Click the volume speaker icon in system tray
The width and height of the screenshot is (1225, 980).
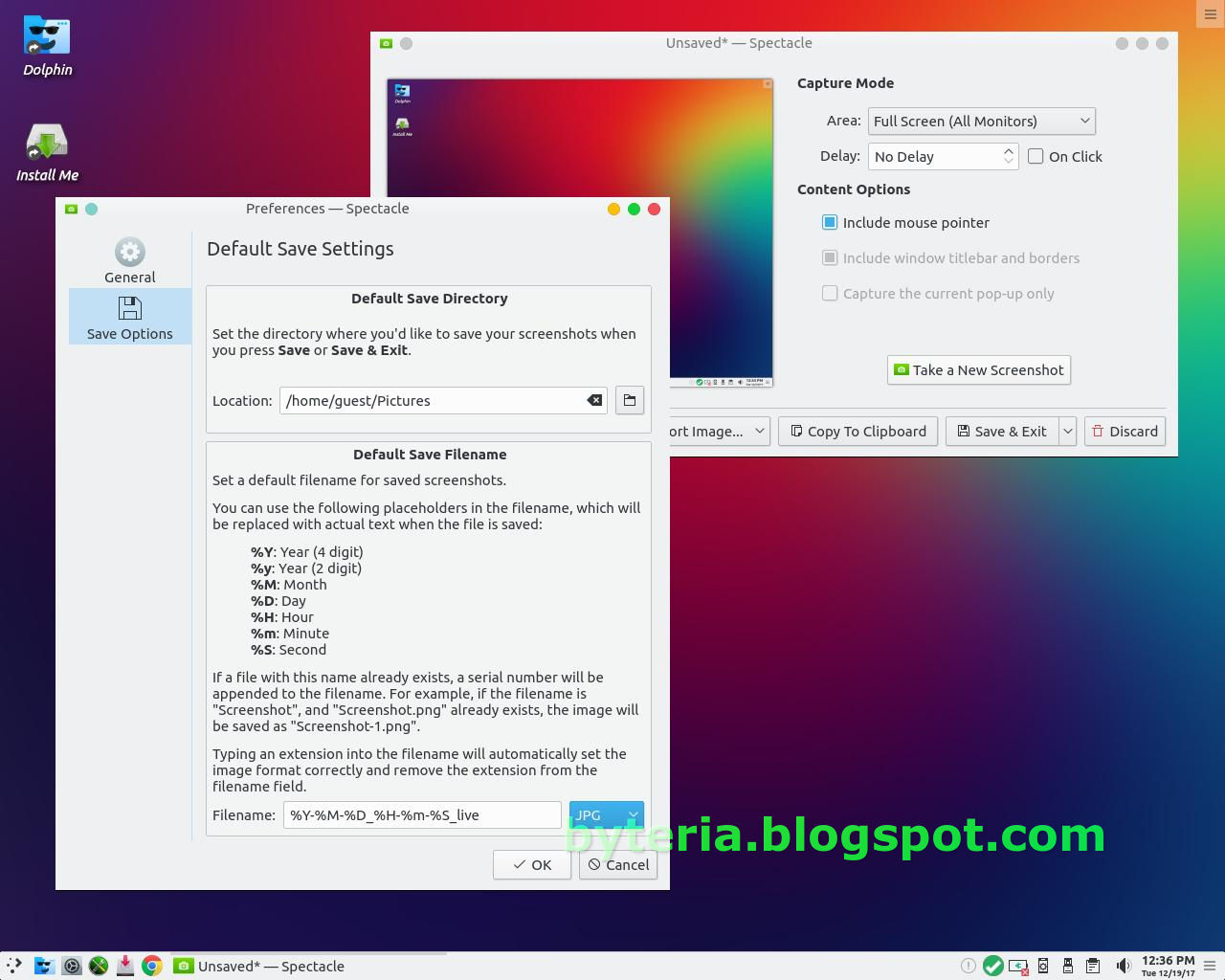[1123, 966]
